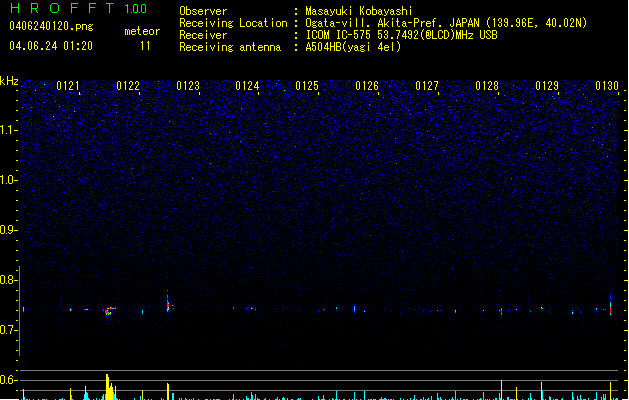The image size is (629, 400).
Task: Click the meteor echo at 0130
Action: pos(611,306)
